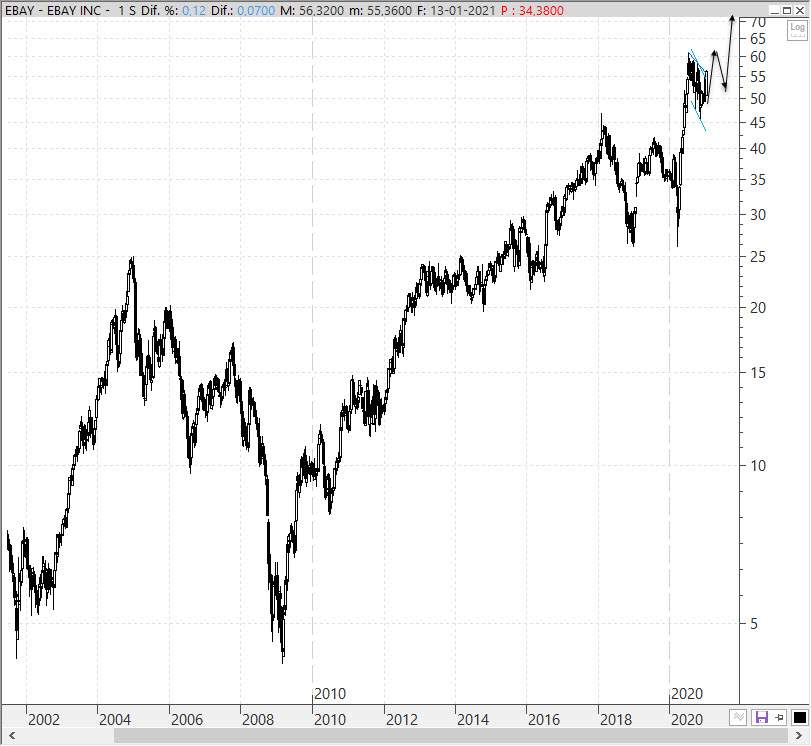Image resolution: width=811 pixels, height=746 pixels.
Task: Click the 2012 year label
Action: point(402,720)
